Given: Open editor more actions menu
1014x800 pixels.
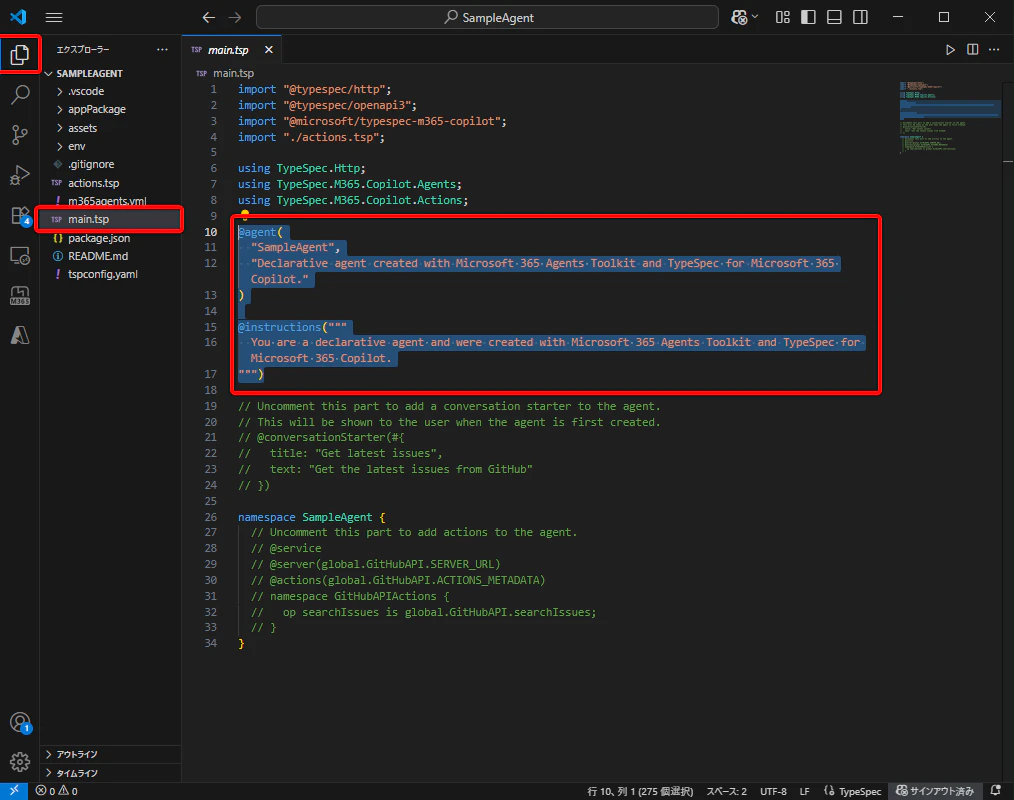Looking at the screenshot, I should click(994, 50).
